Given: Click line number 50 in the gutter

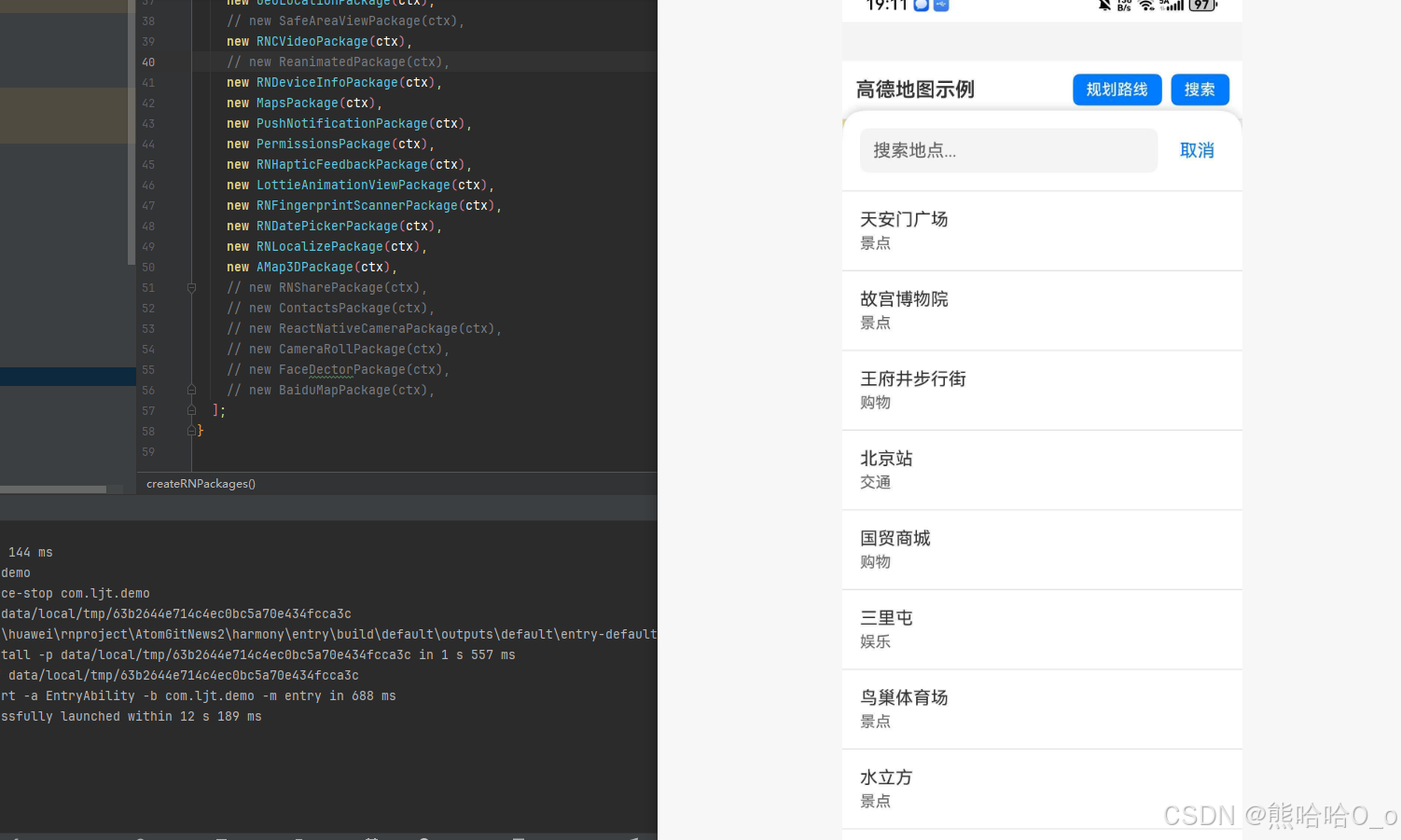Looking at the screenshot, I should click(x=148, y=268).
